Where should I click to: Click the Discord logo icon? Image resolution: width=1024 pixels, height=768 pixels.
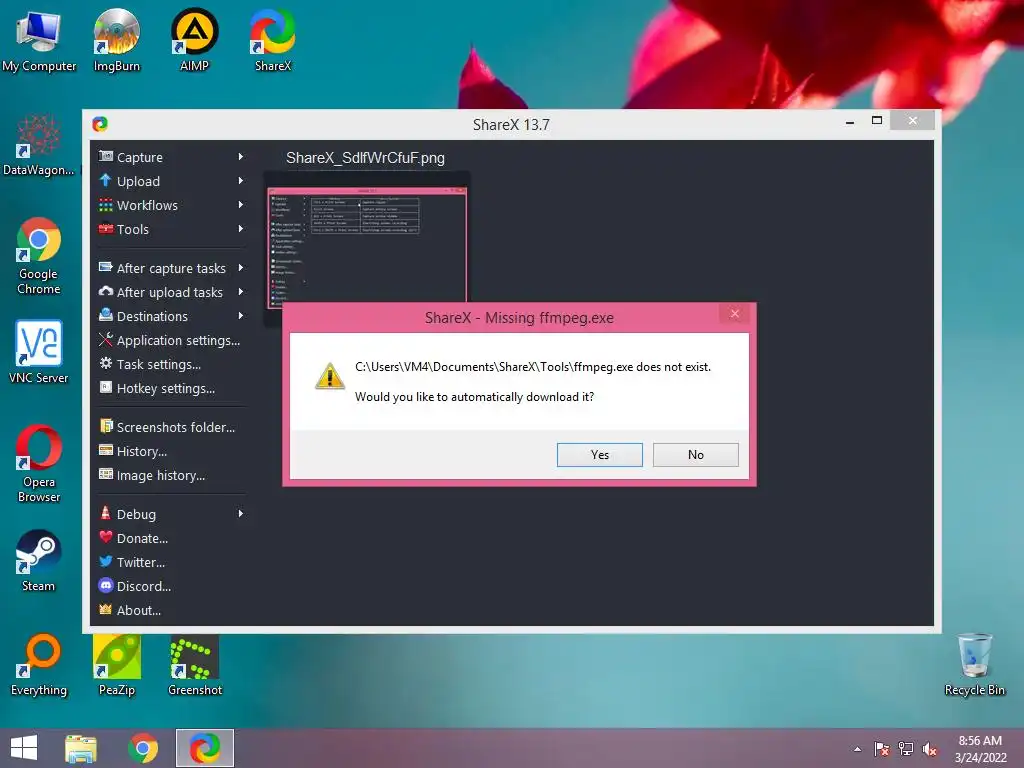click(105, 586)
